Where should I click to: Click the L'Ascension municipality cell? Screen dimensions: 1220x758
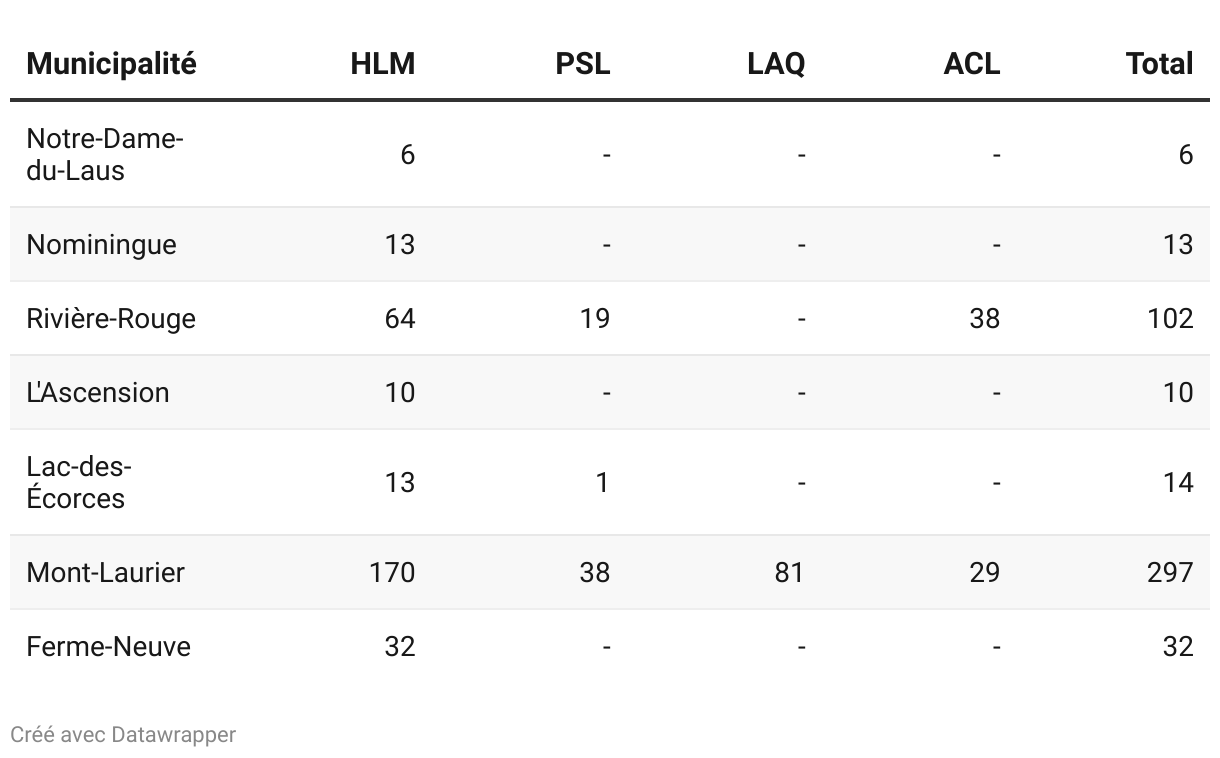coord(98,392)
